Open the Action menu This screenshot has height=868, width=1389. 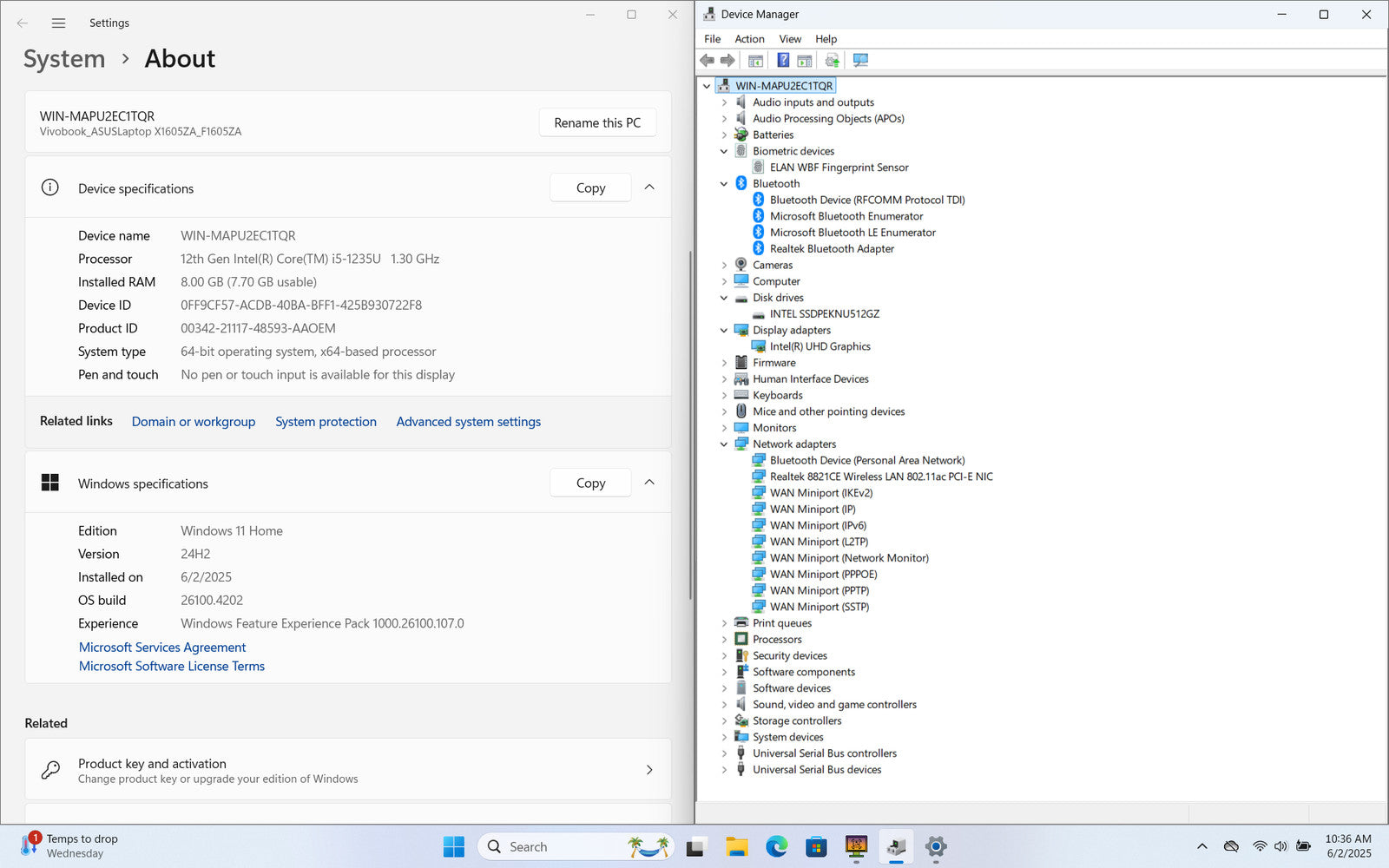[x=749, y=39]
